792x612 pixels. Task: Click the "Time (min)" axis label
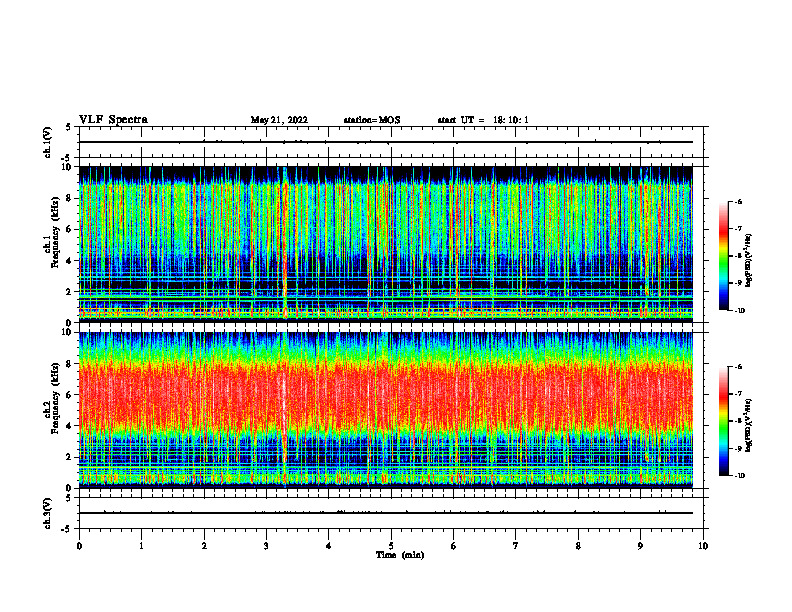click(x=400, y=555)
